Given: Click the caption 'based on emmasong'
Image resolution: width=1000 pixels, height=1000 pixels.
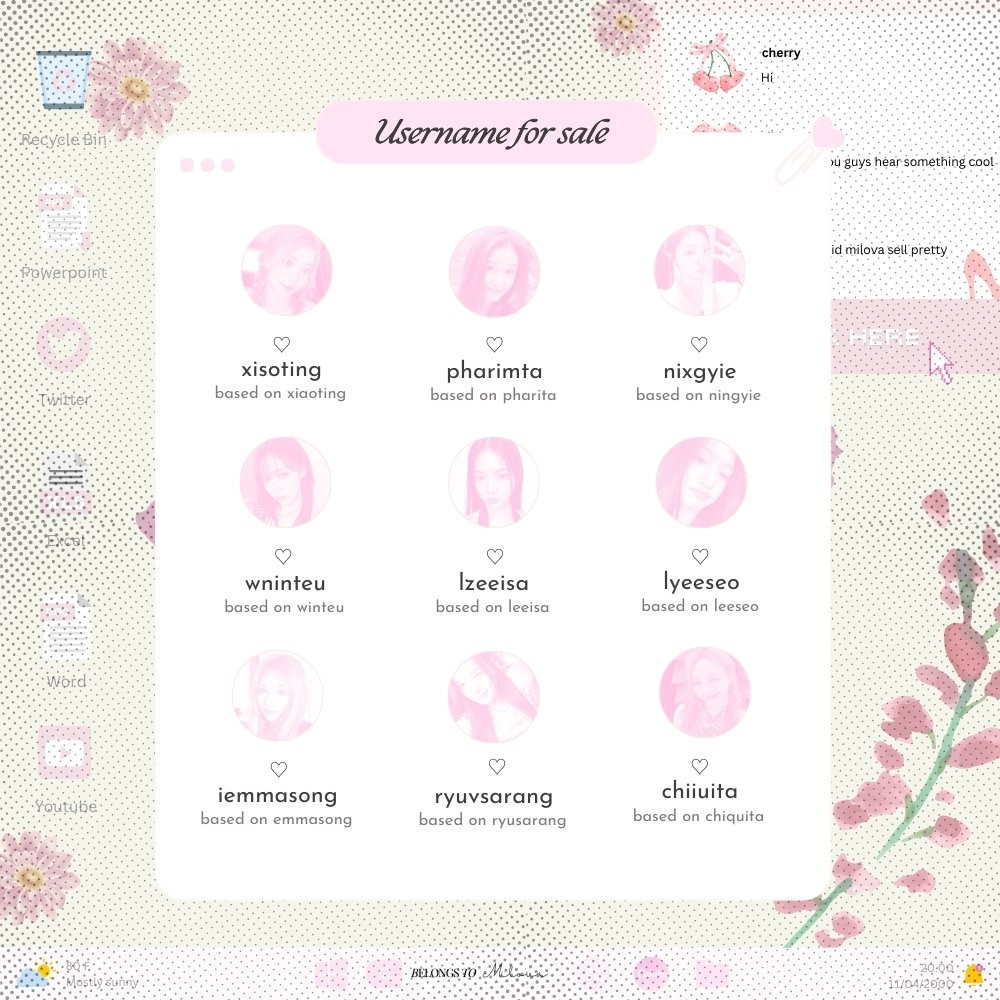Looking at the screenshot, I should [x=276, y=819].
